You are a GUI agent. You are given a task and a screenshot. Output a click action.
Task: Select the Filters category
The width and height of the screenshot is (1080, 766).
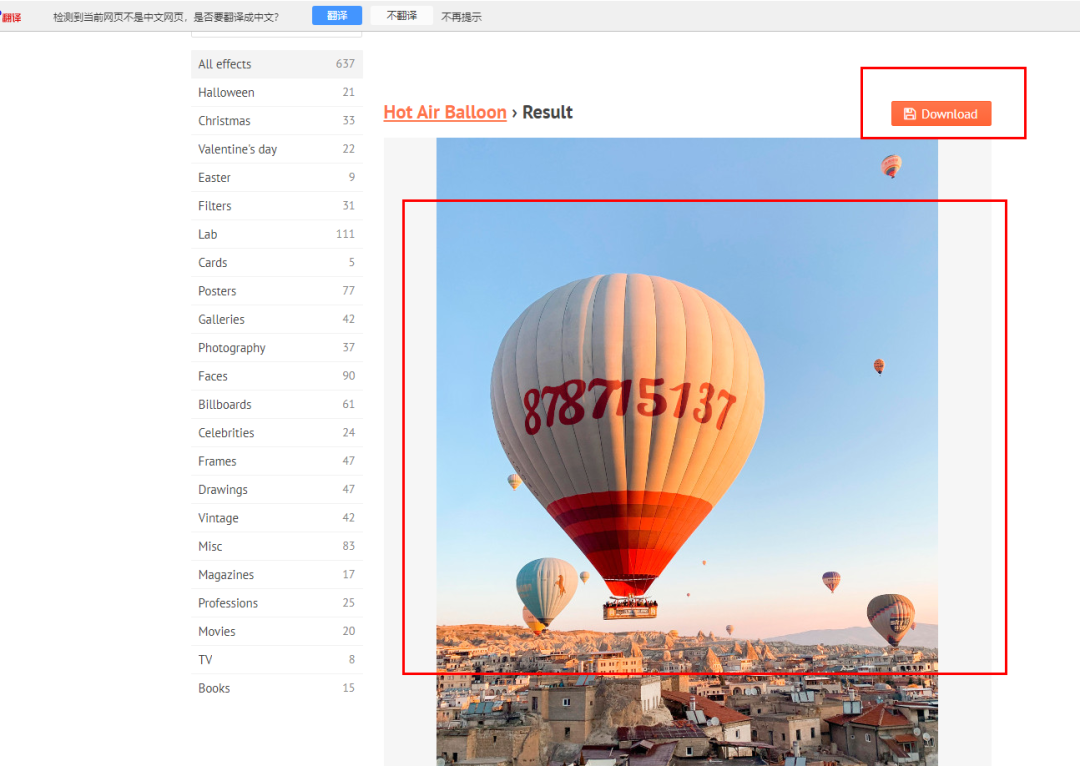[x=214, y=206]
